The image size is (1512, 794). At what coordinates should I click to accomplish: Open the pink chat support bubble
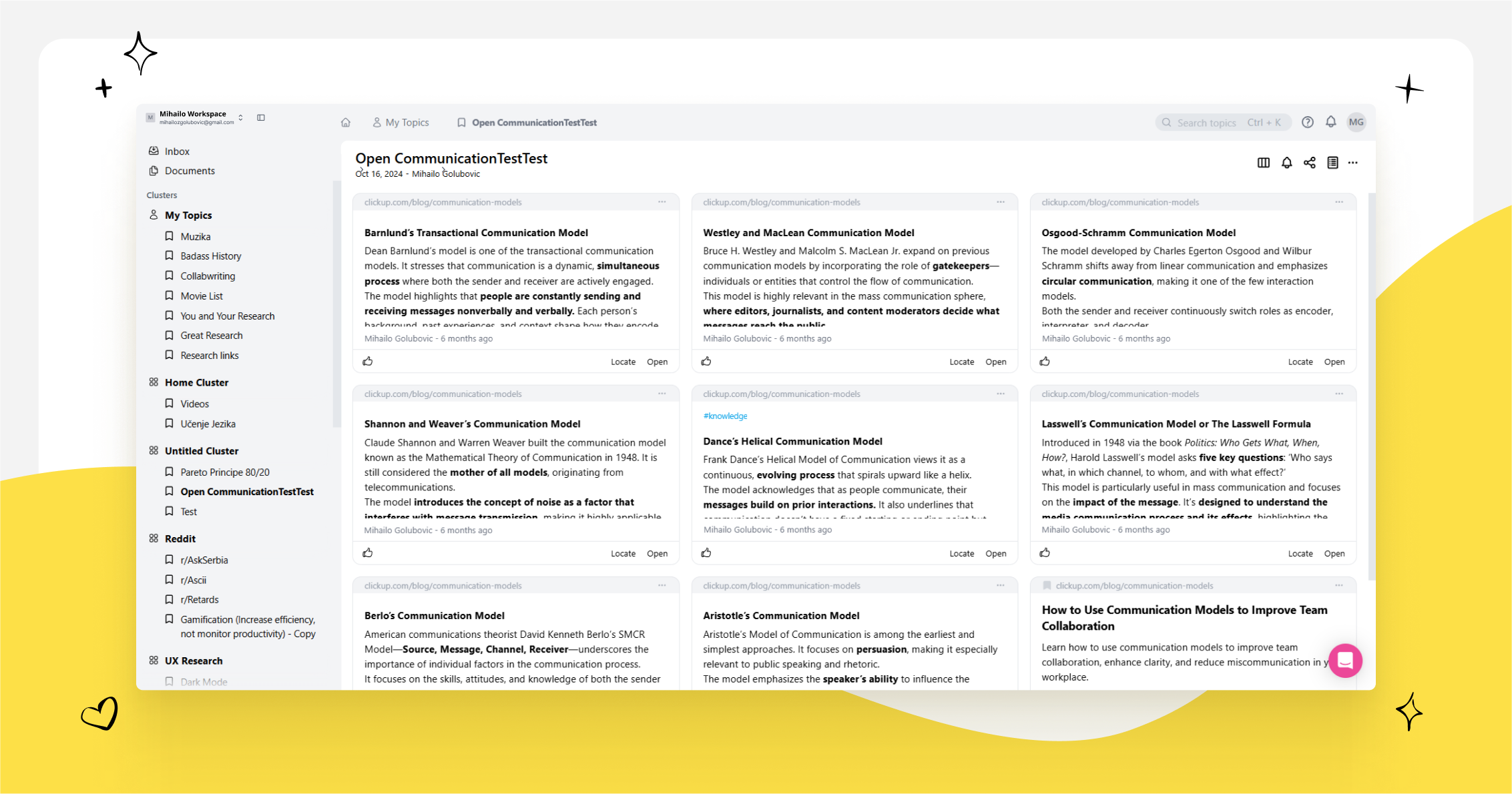coord(1345,661)
